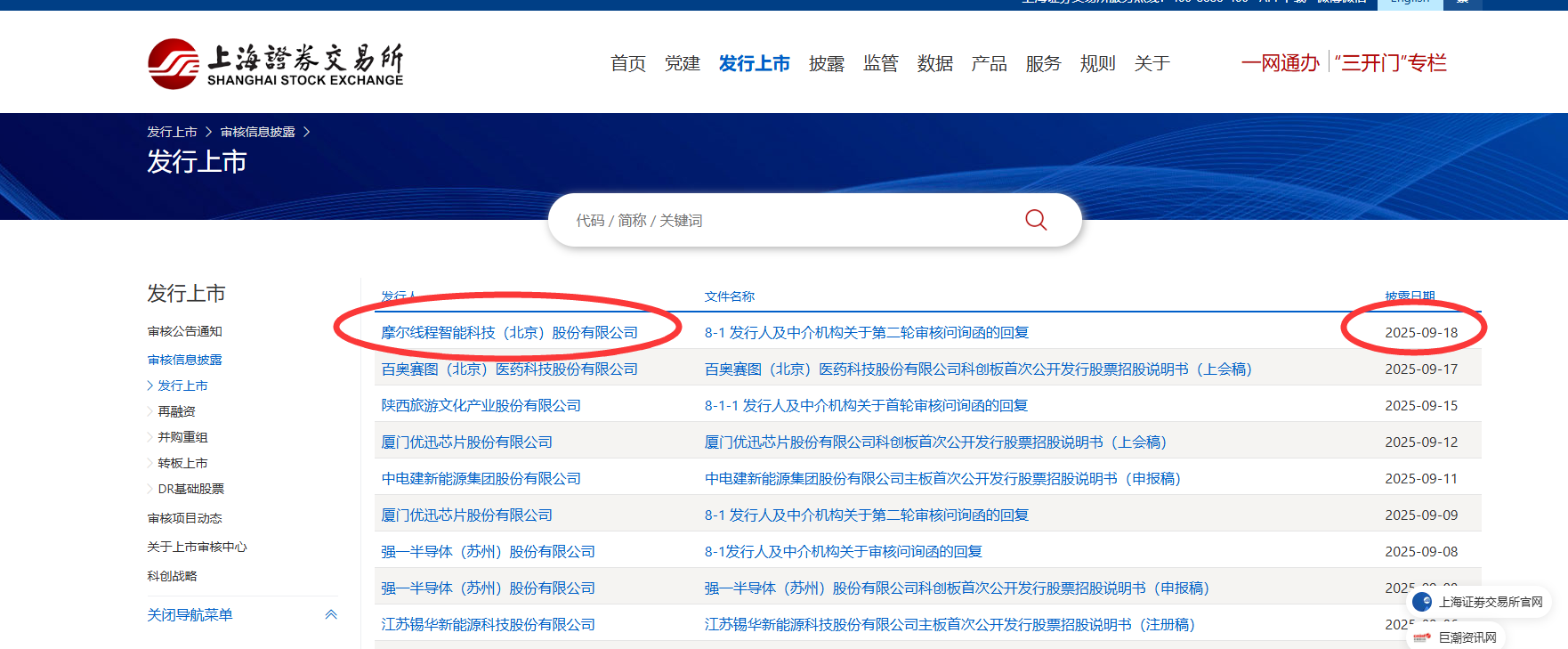Open 科创战略 in the sidebar
Image resolution: width=1568 pixels, height=649 pixels.
click(172, 576)
